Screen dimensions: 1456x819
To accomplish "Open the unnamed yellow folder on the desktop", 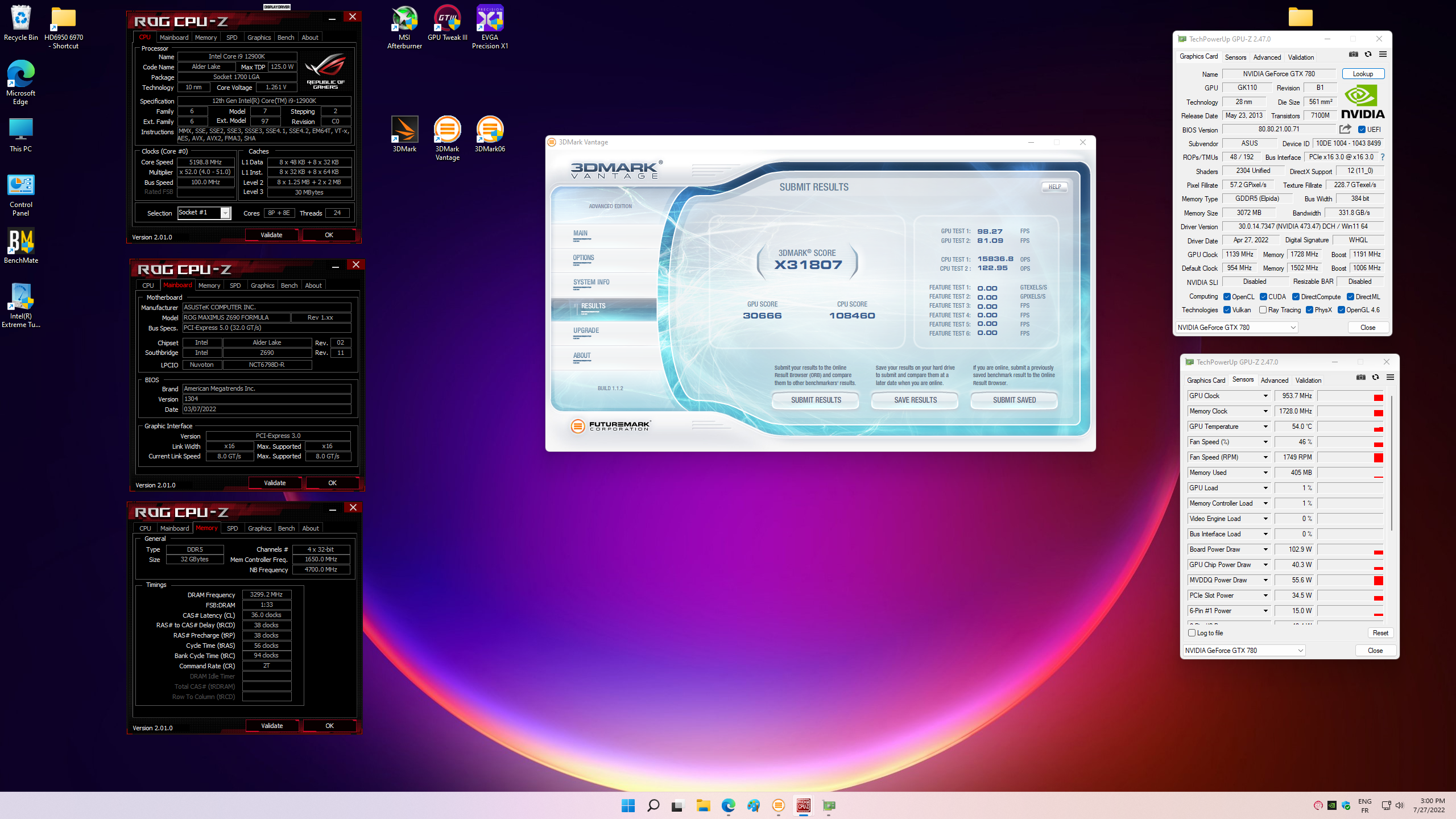I will 1300,17.
